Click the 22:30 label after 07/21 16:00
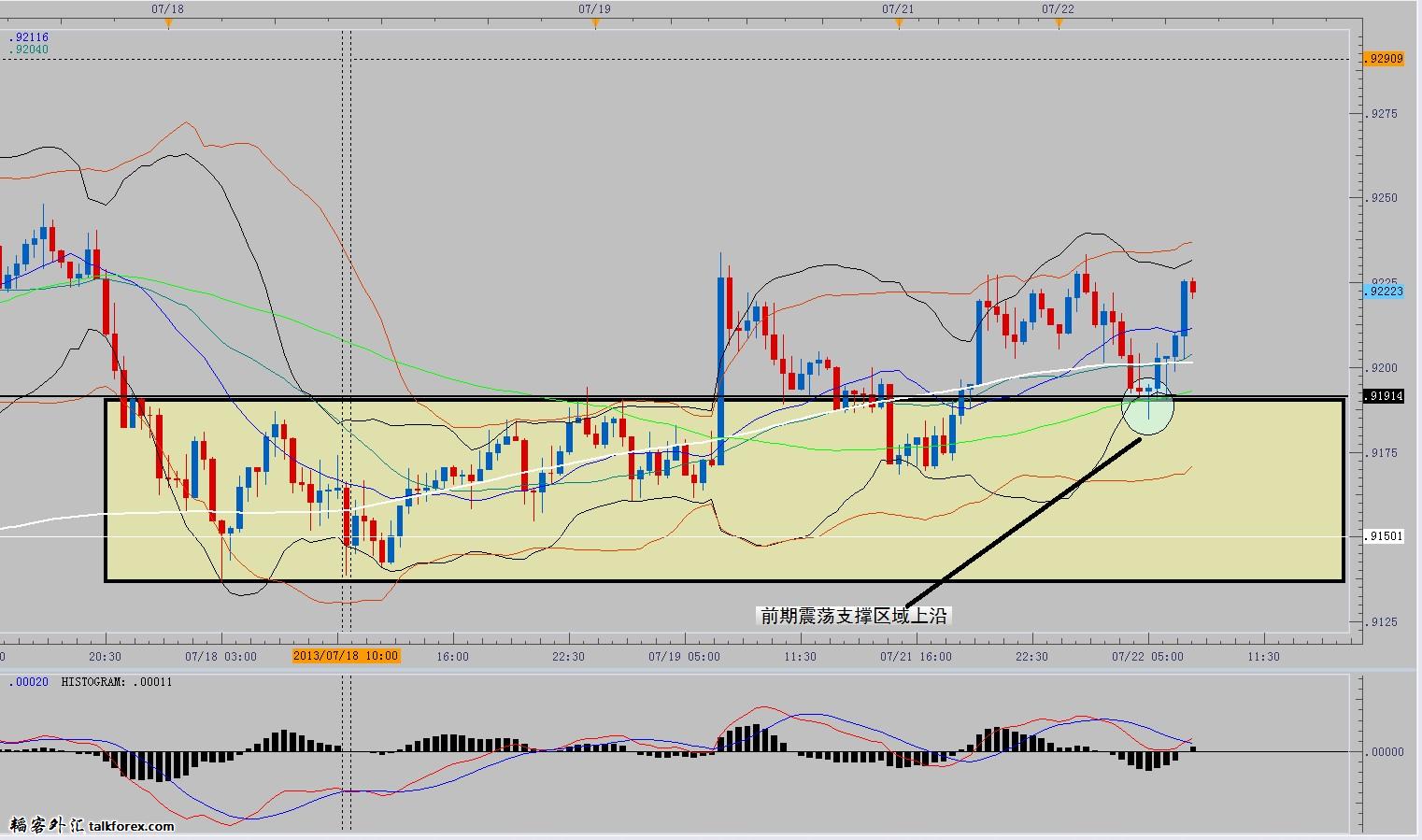This screenshot has width=1422, height=840. point(1031,656)
